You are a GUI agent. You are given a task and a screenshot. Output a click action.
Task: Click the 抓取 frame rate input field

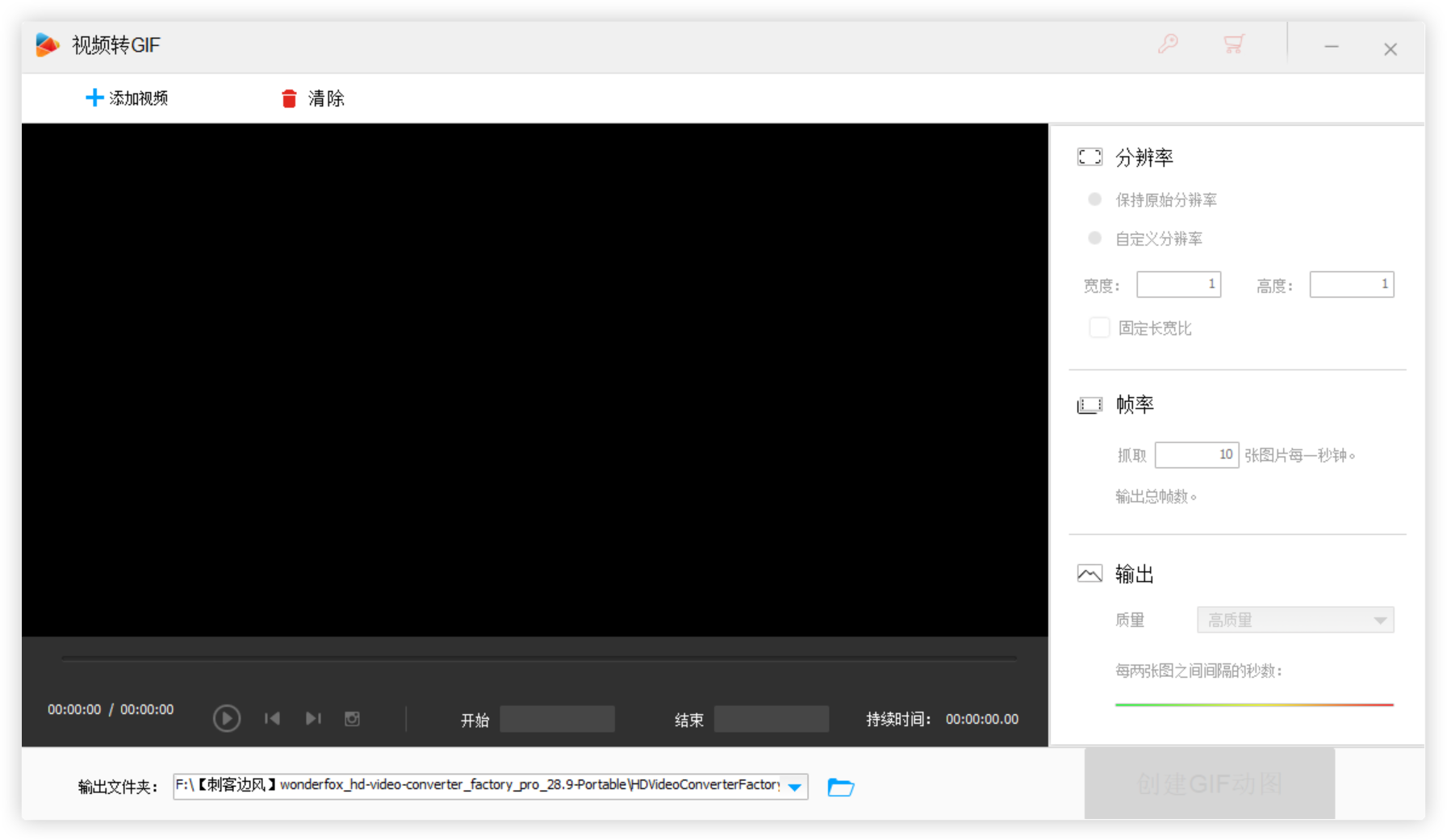(1196, 455)
